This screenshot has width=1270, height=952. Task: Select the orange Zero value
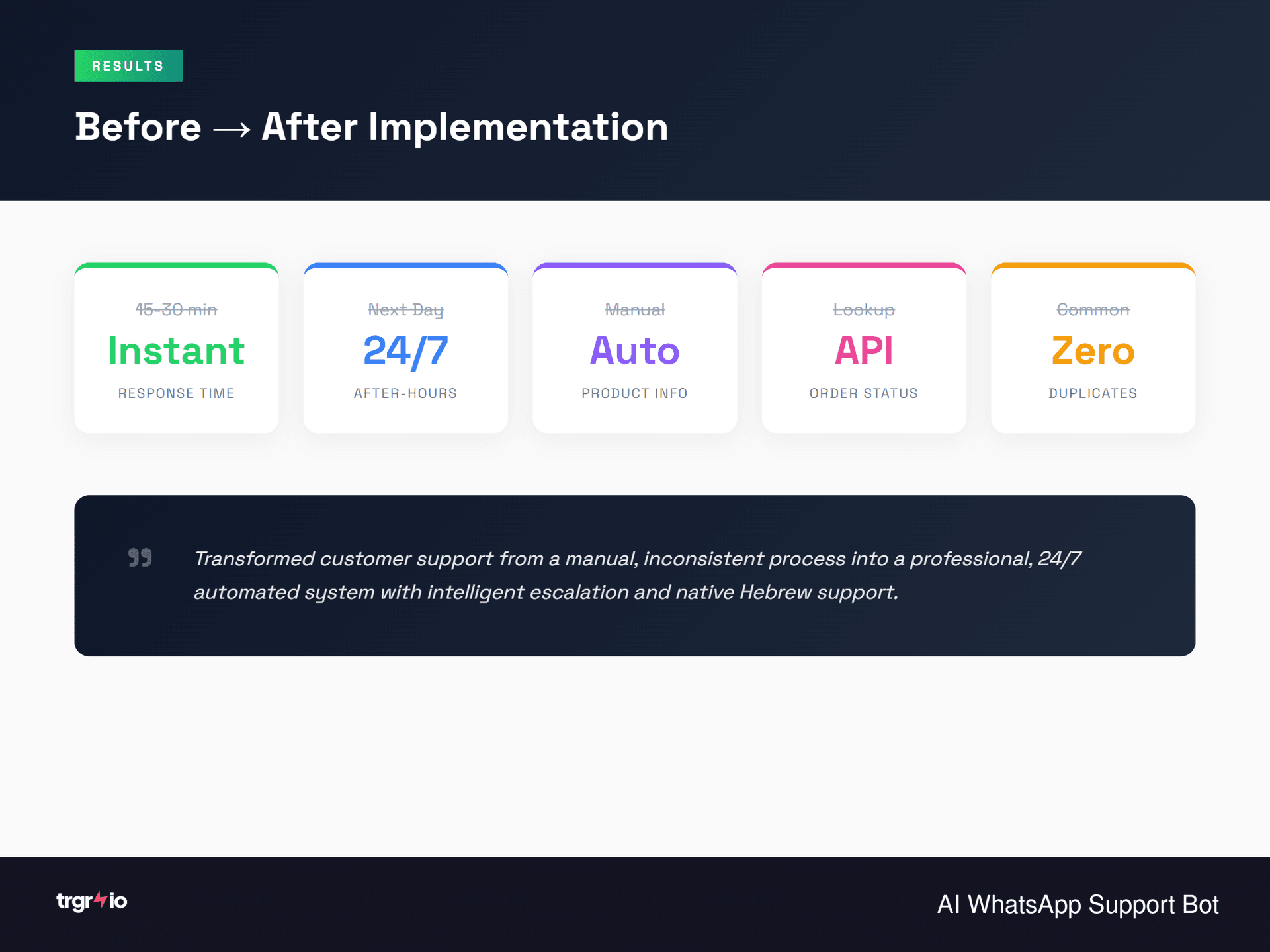1093,350
